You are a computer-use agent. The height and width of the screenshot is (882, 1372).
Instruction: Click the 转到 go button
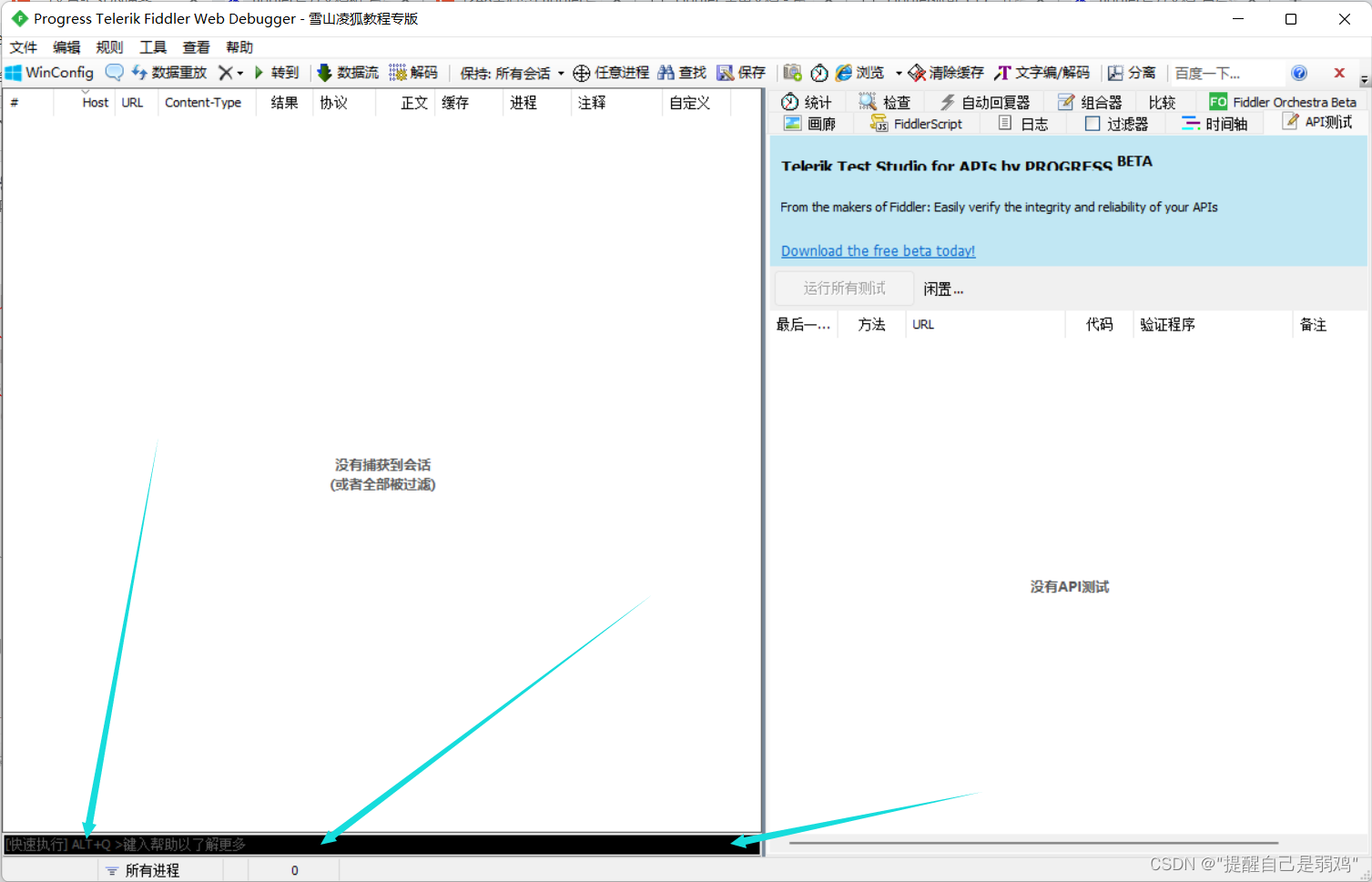[x=277, y=73]
